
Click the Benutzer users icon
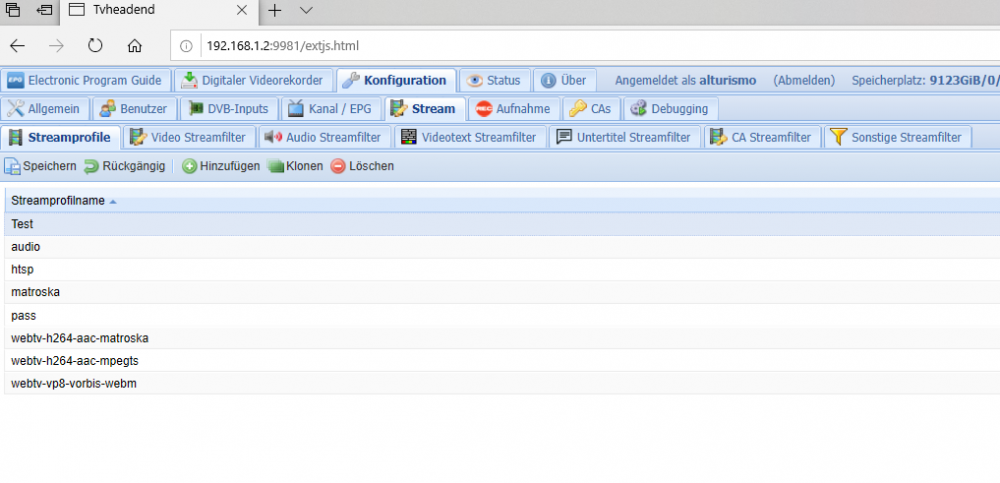pos(107,108)
